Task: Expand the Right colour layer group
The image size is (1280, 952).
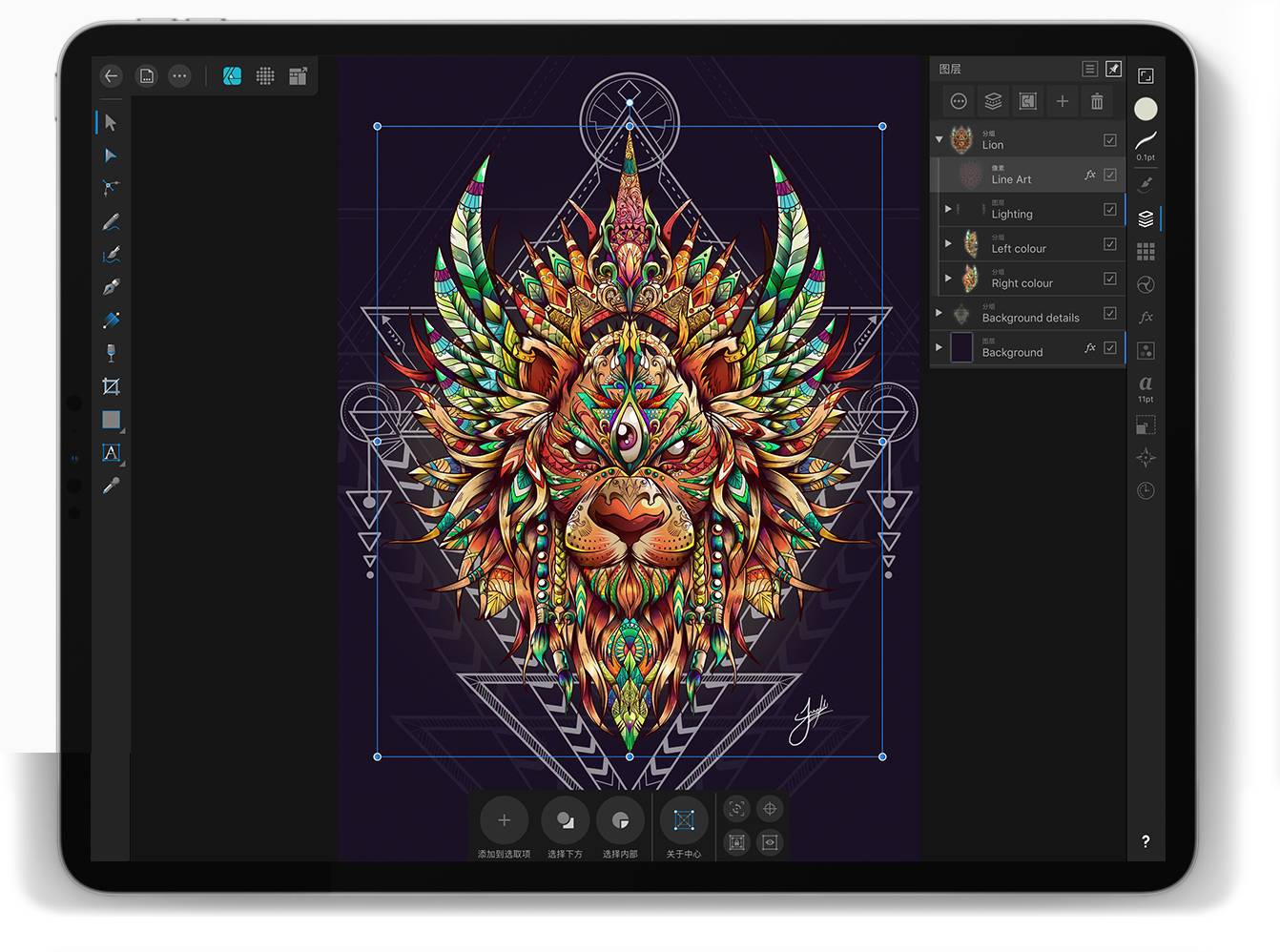Action: coord(948,279)
